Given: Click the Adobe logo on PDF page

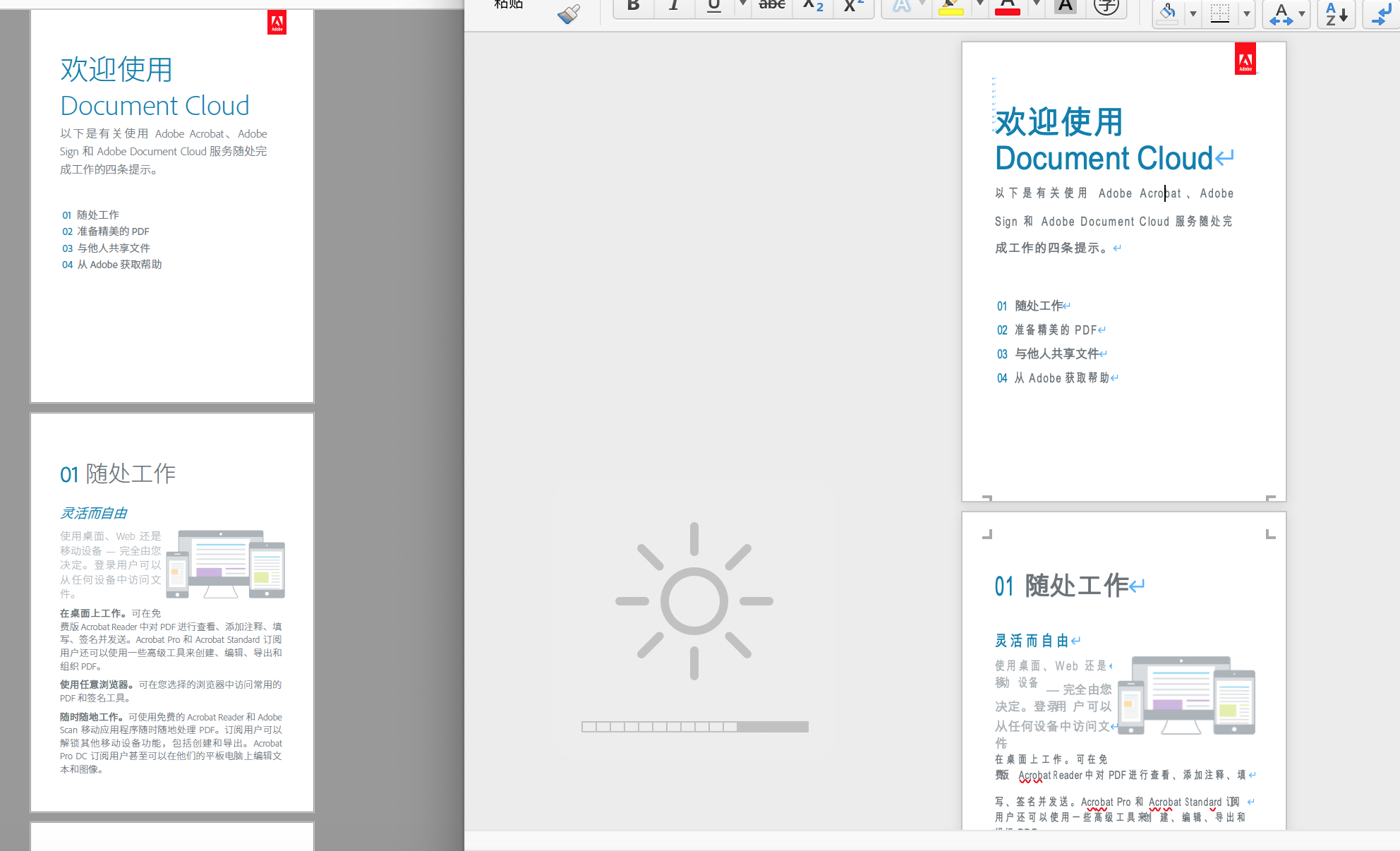Looking at the screenshot, I should (277, 23).
